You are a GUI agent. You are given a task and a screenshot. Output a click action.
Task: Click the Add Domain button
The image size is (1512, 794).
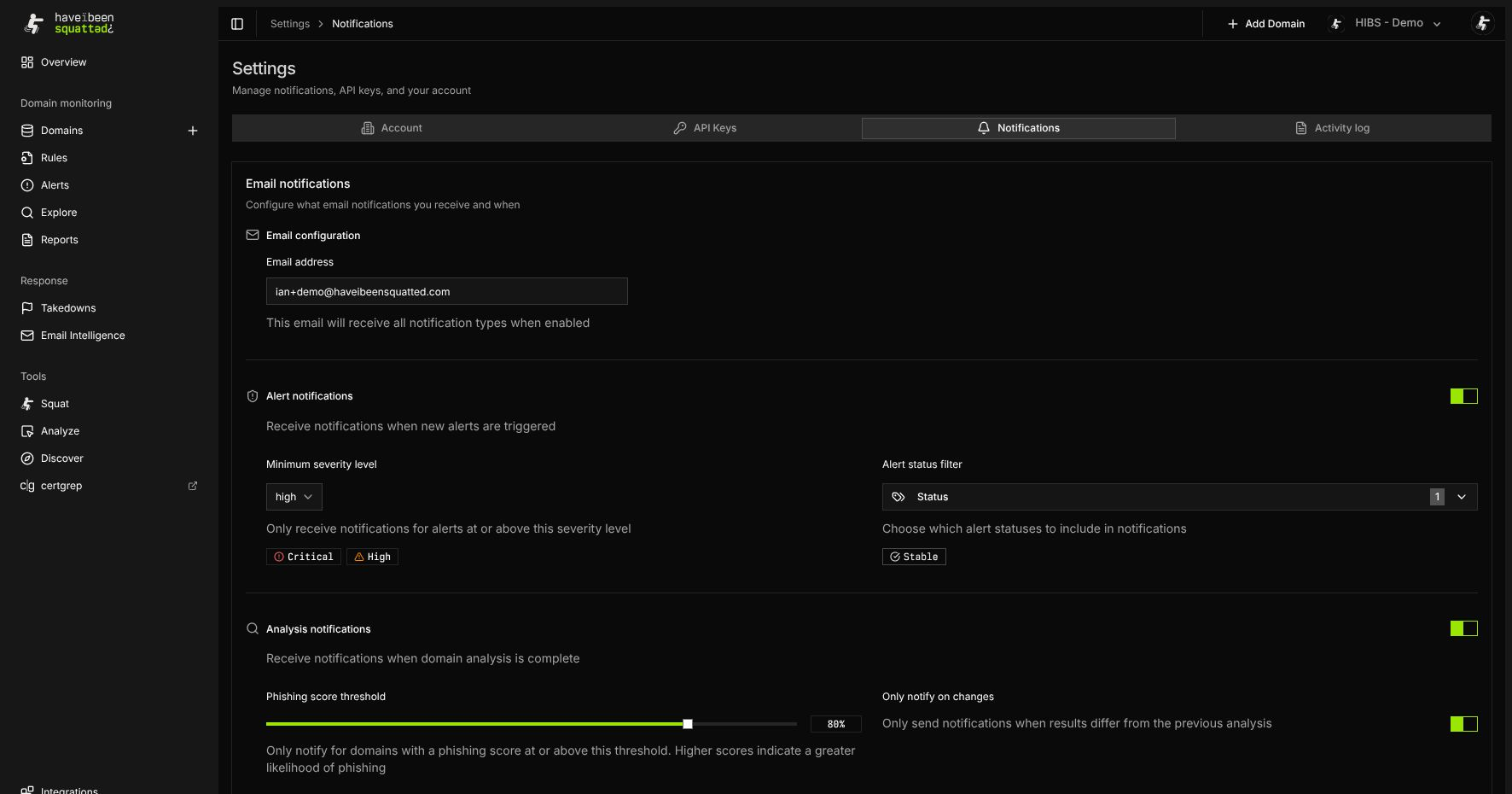point(1266,24)
